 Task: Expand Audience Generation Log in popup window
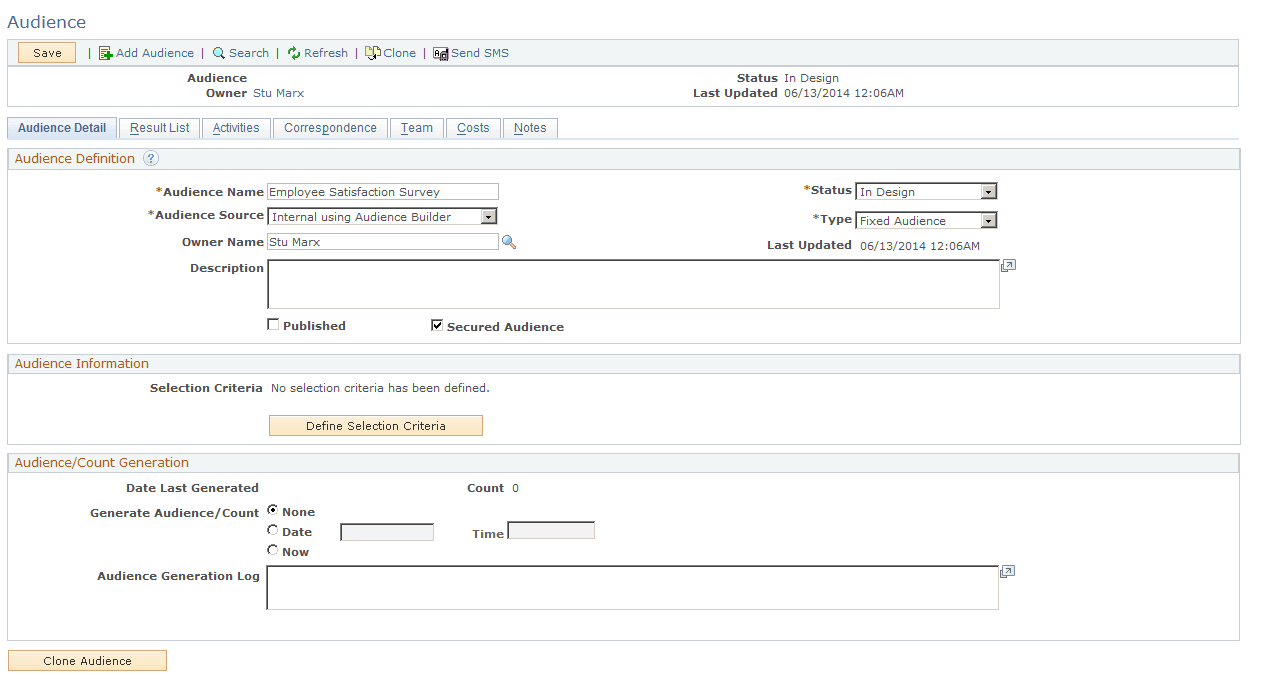click(1007, 572)
